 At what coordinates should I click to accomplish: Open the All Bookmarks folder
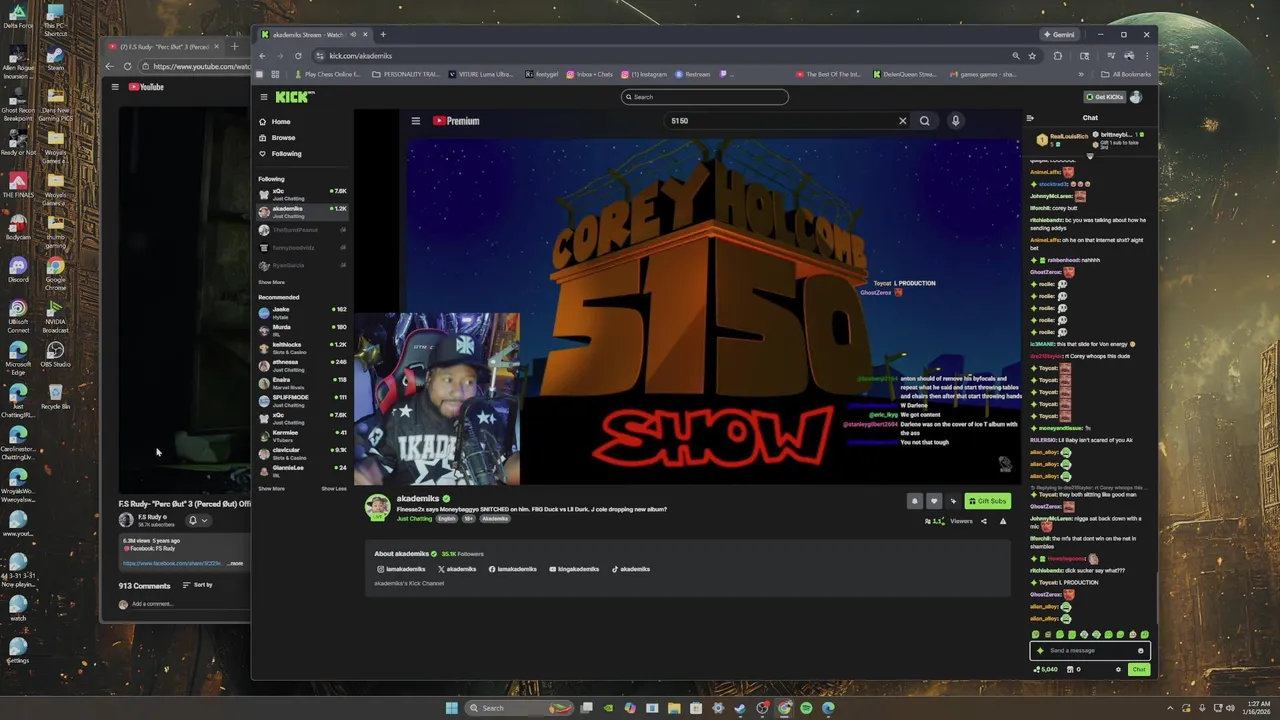pyautogui.click(x=1125, y=74)
